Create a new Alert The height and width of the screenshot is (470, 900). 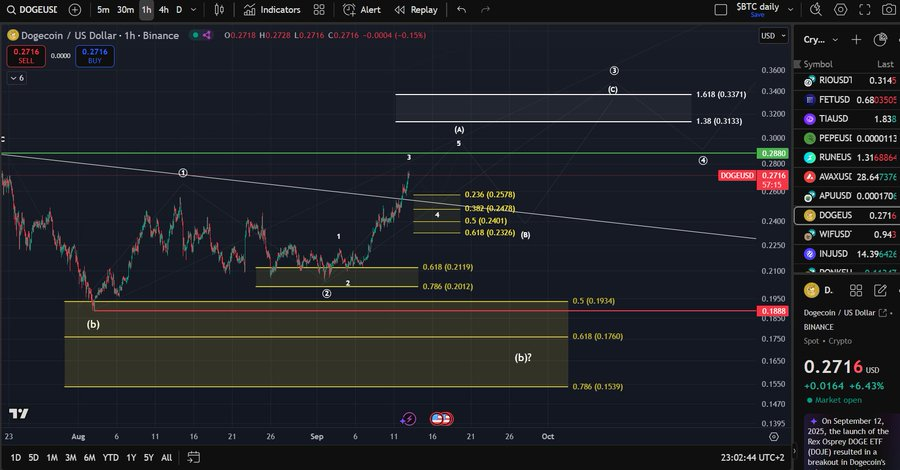point(362,10)
